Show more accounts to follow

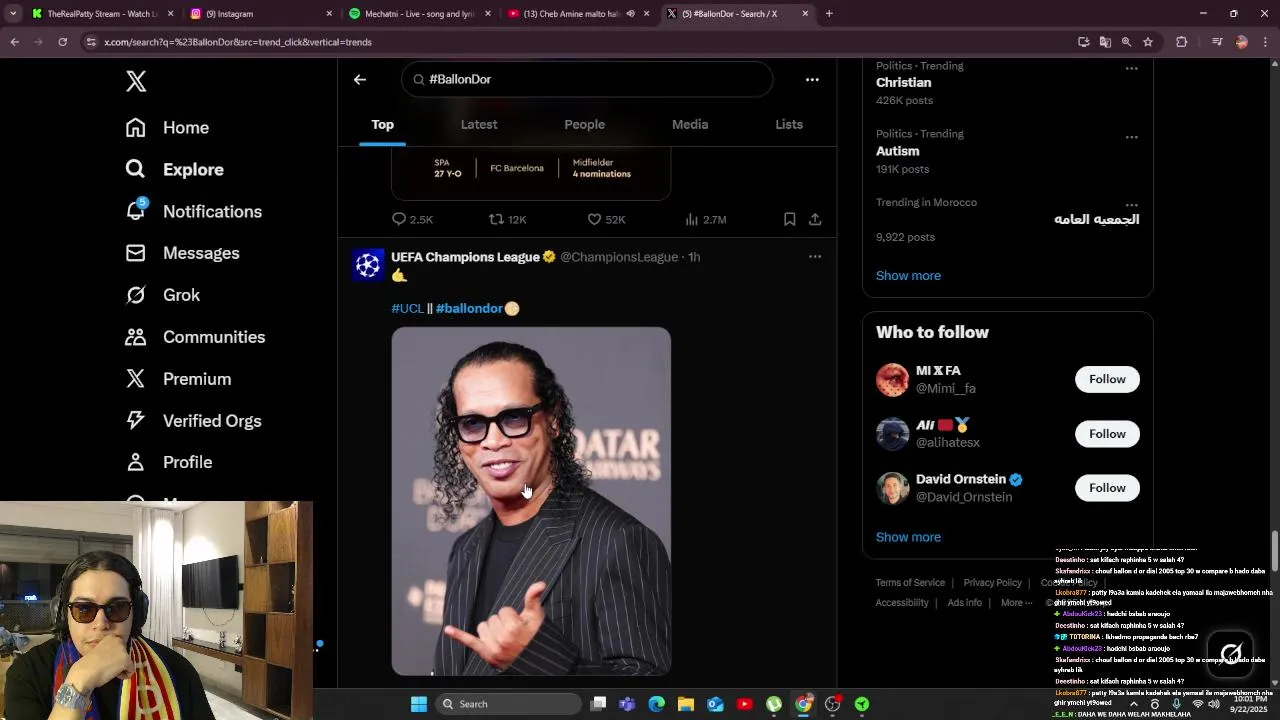pos(908,537)
